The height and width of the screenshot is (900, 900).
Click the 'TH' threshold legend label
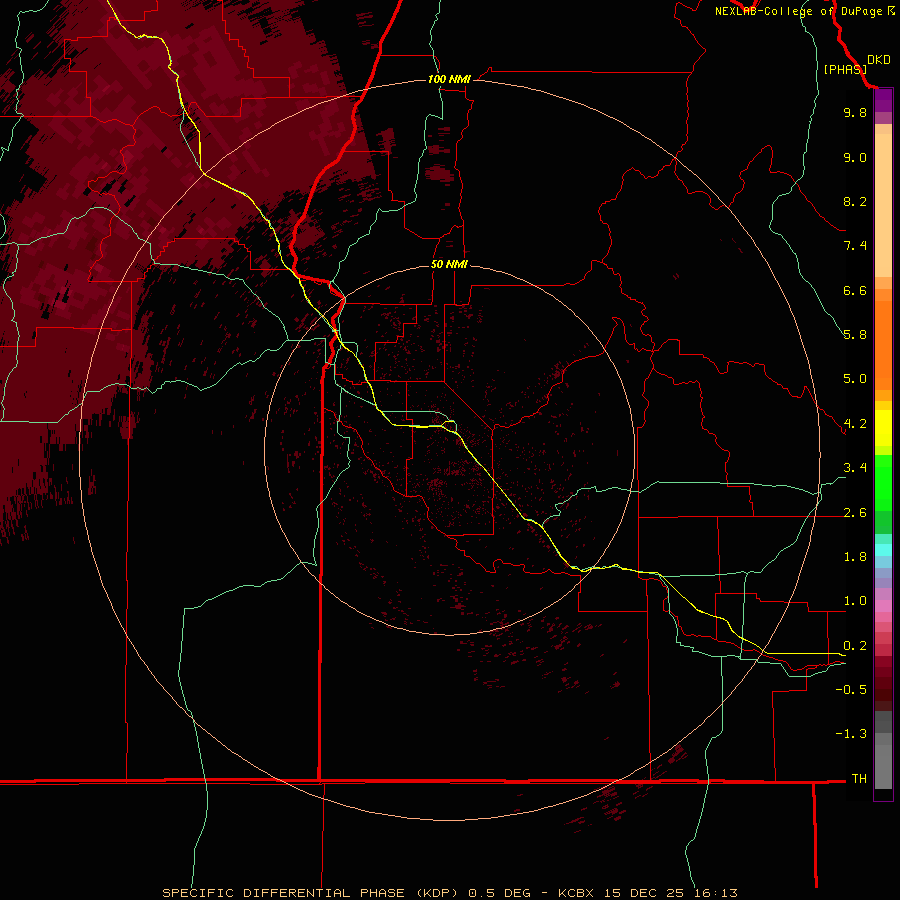[859, 779]
